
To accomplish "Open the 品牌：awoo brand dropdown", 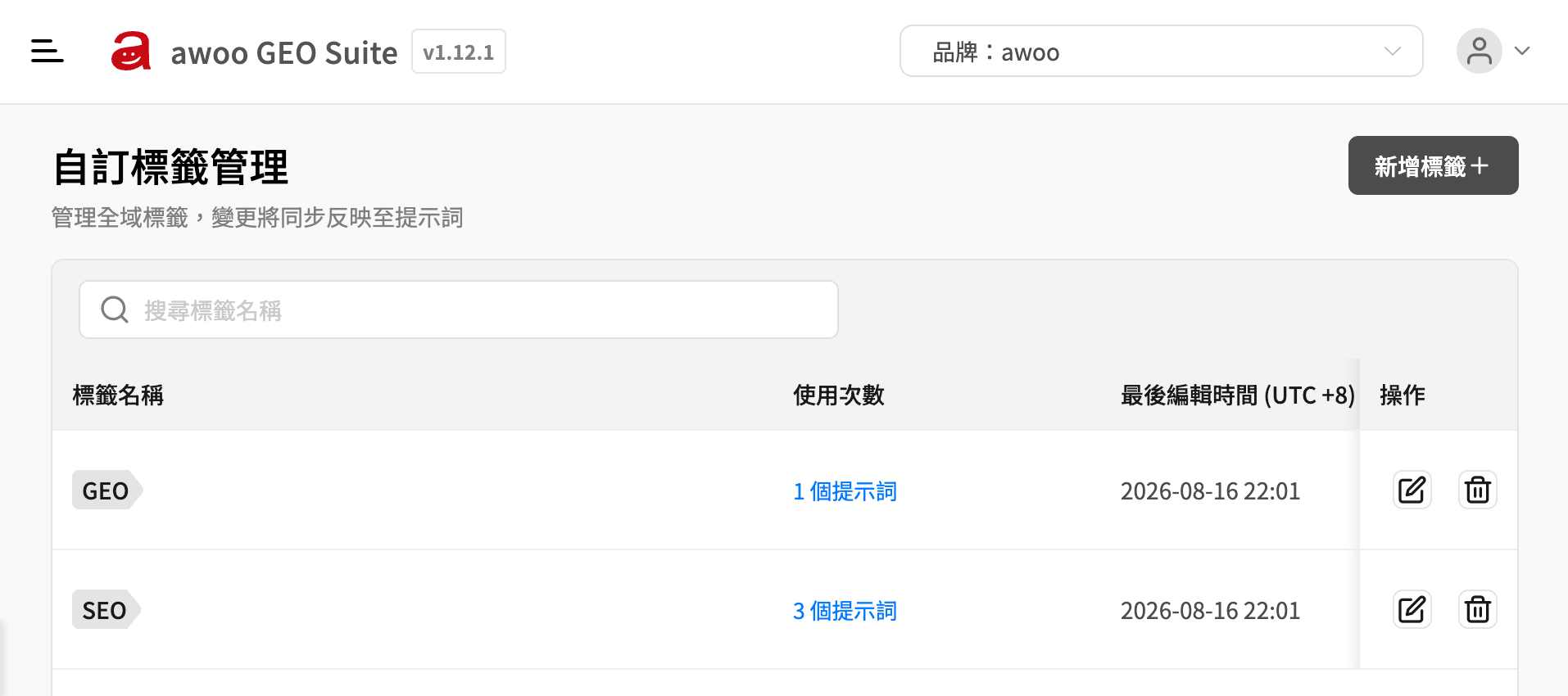I will point(1161,51).
